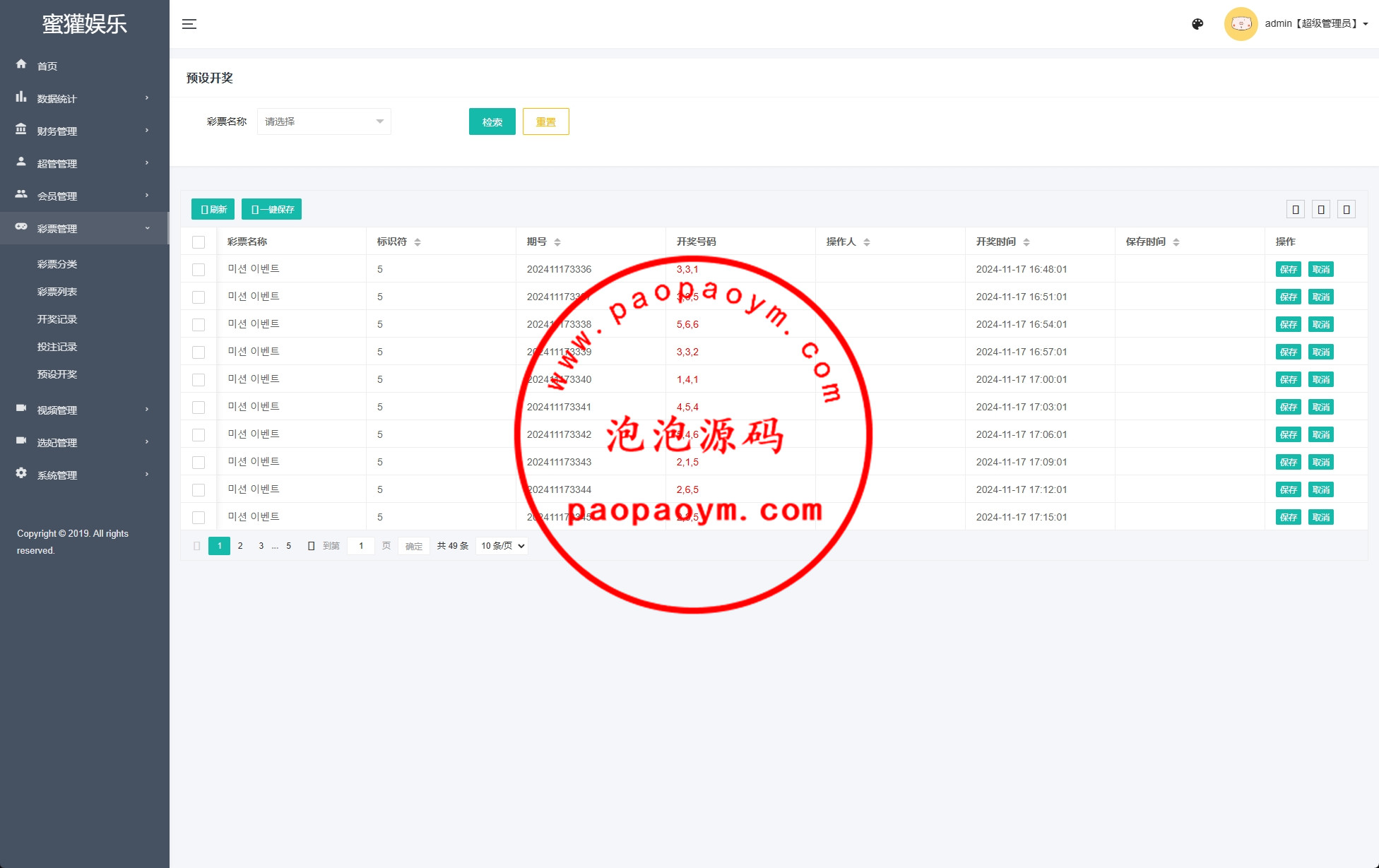The height and width of the screenshot is (868, 1379).
Task: Click 保存 for draw time 17:00:01
Action: point(1289,379)
